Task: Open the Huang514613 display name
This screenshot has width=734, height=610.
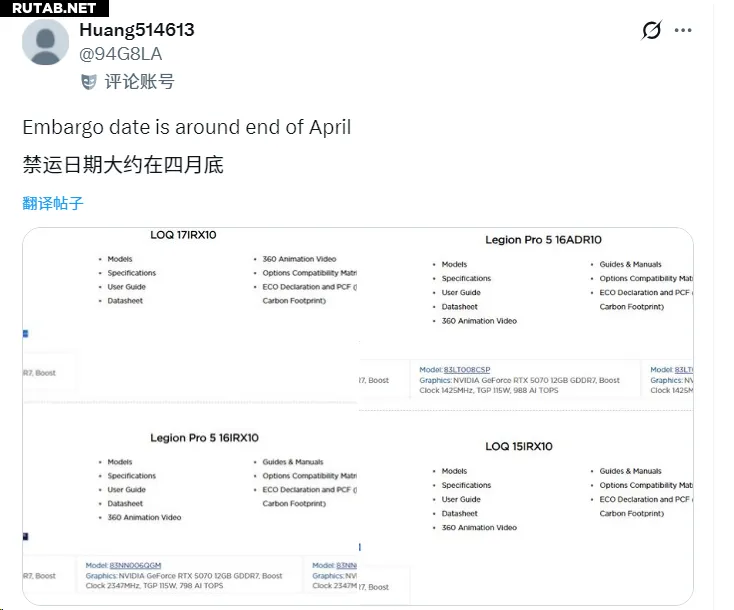Action: (137, 30)
